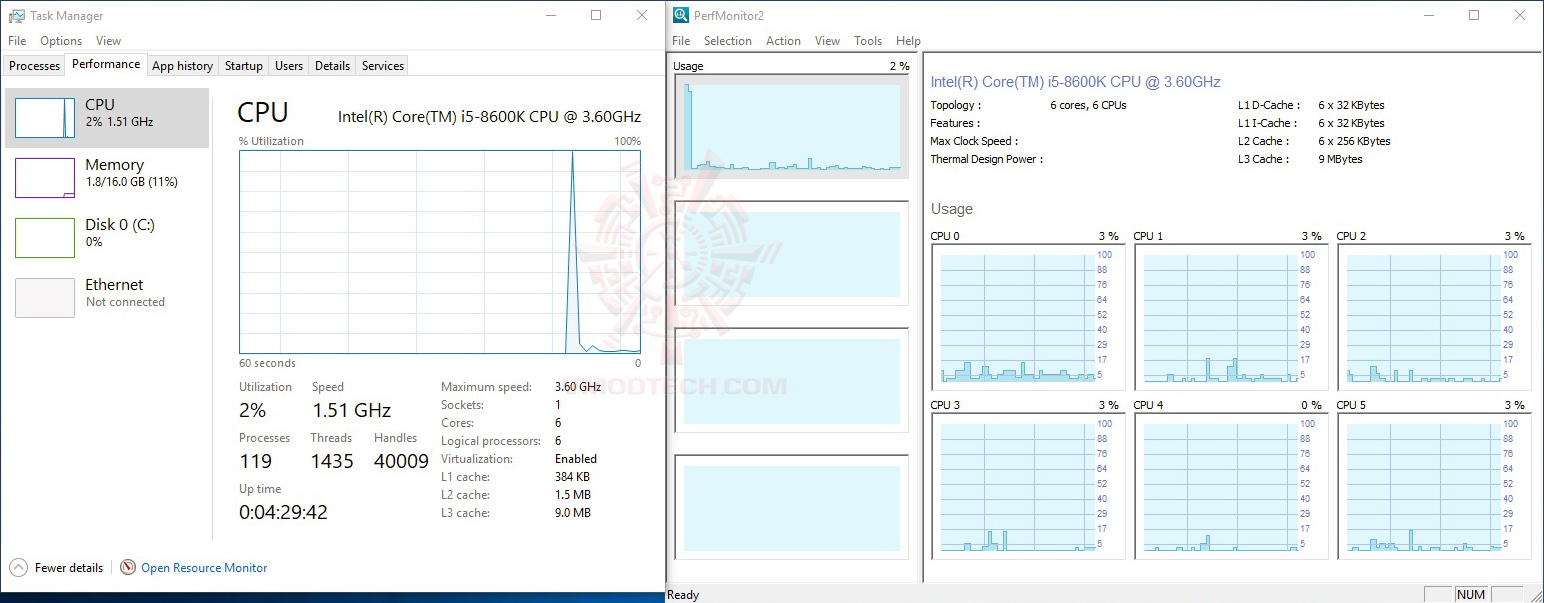Image resolution: width=1544 pixels, height=603 pixels.
Task: Select the CPU mini graph thumbnail in Task Manager
Action: (x=45, y=117)
